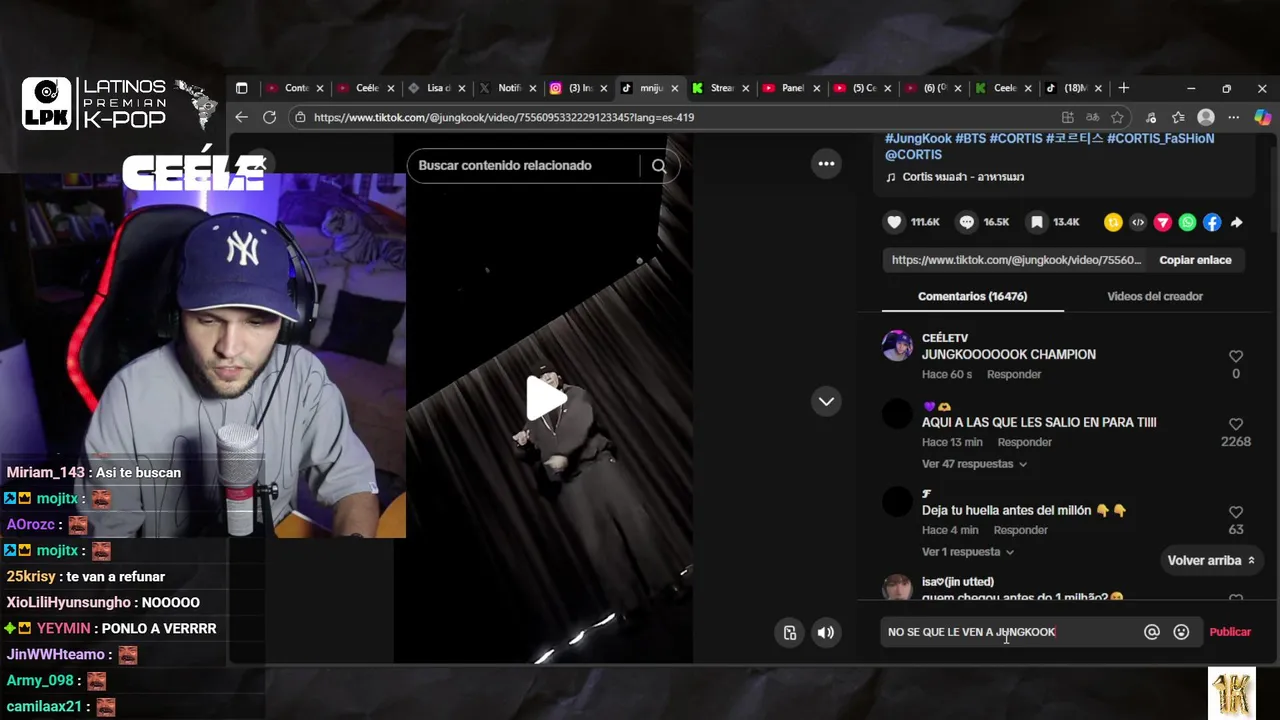Open a new browser tab

coord(1124,88)
